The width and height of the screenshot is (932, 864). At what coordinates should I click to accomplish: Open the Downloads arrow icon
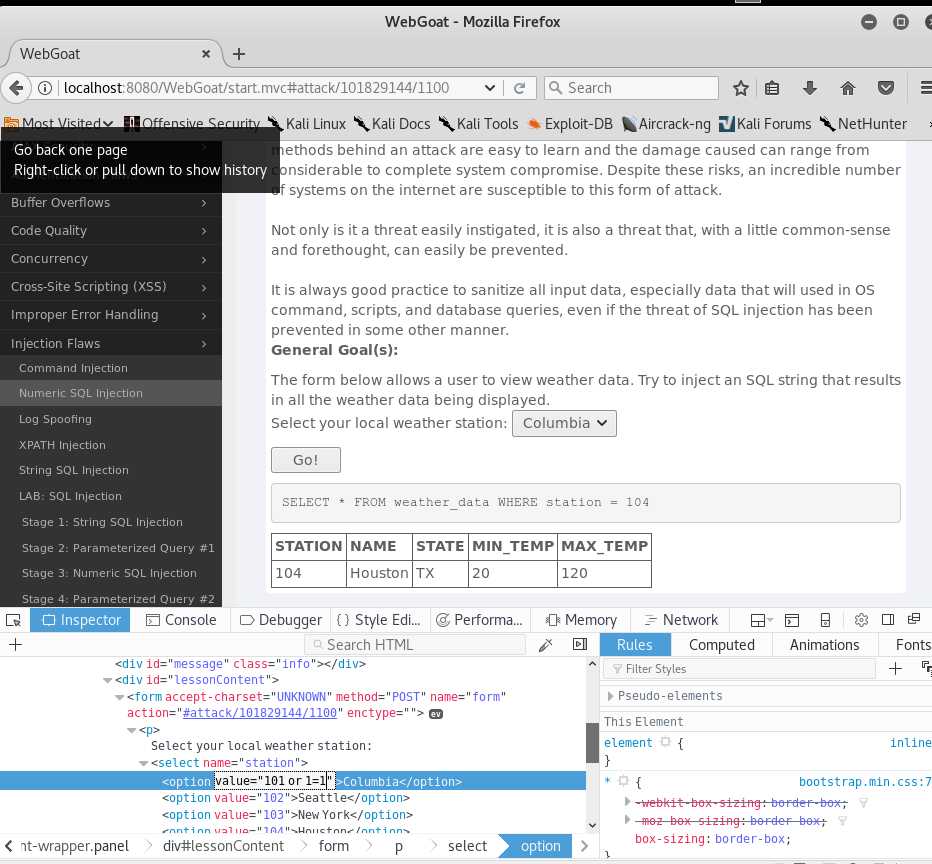[x=810, y=88]
